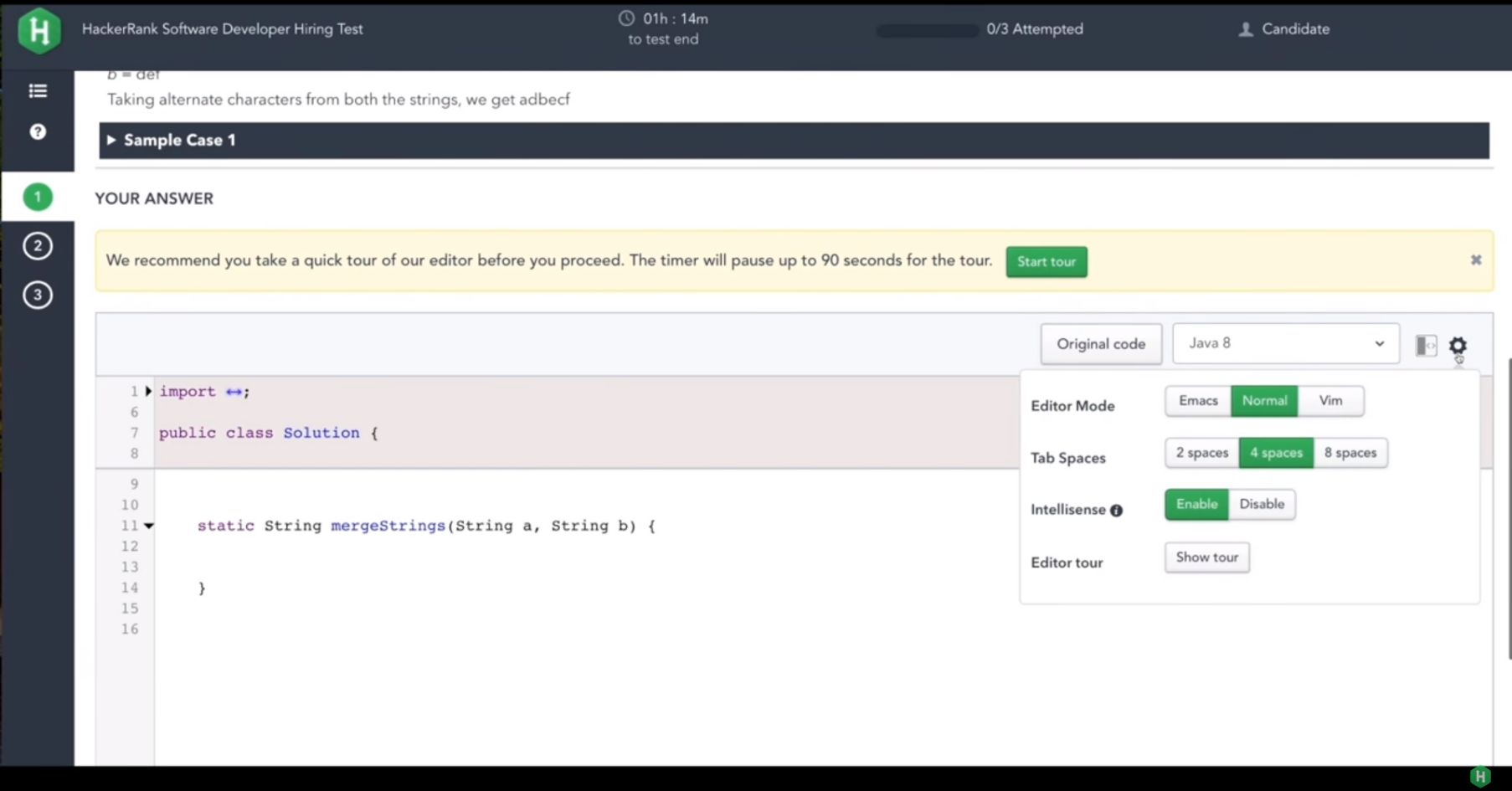This screenshot has height=791, width=1512.
Task: Click the help question mark icon
Action: pos(37,131)
